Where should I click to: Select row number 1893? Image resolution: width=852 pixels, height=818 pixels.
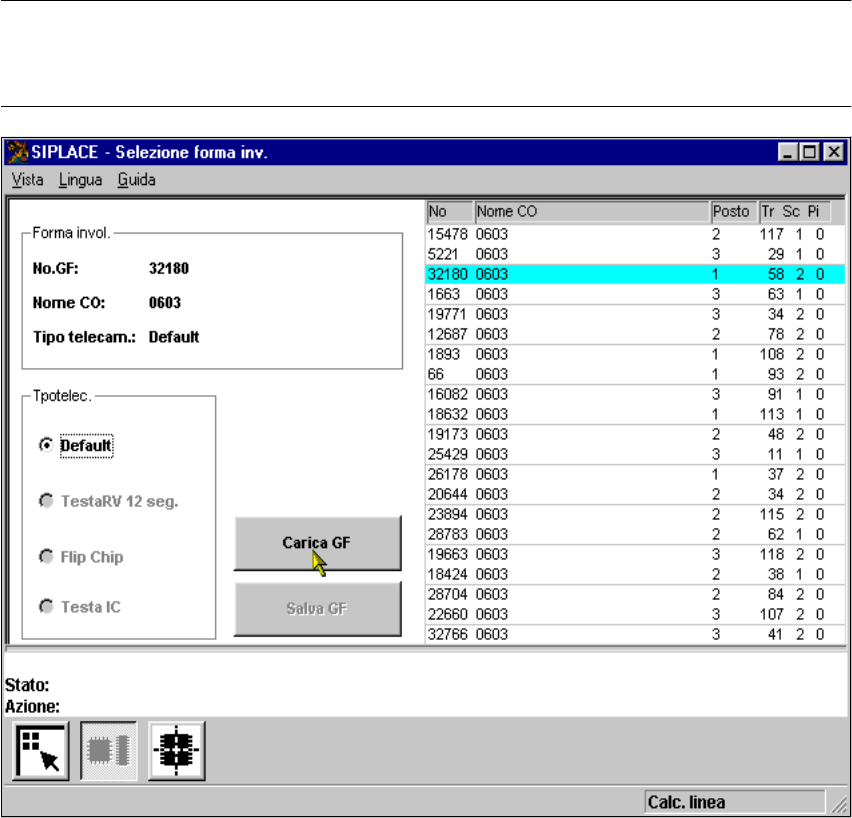coord(635,354)
